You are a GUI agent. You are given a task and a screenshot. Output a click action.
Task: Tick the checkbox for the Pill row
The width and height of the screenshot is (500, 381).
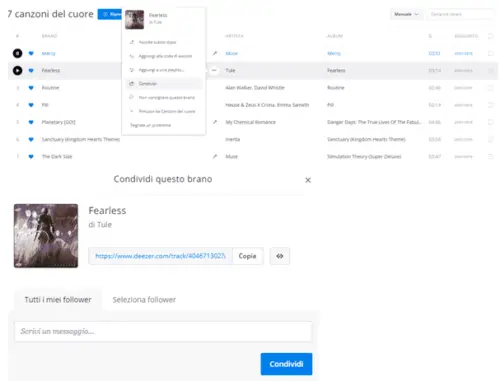point(490,105)
